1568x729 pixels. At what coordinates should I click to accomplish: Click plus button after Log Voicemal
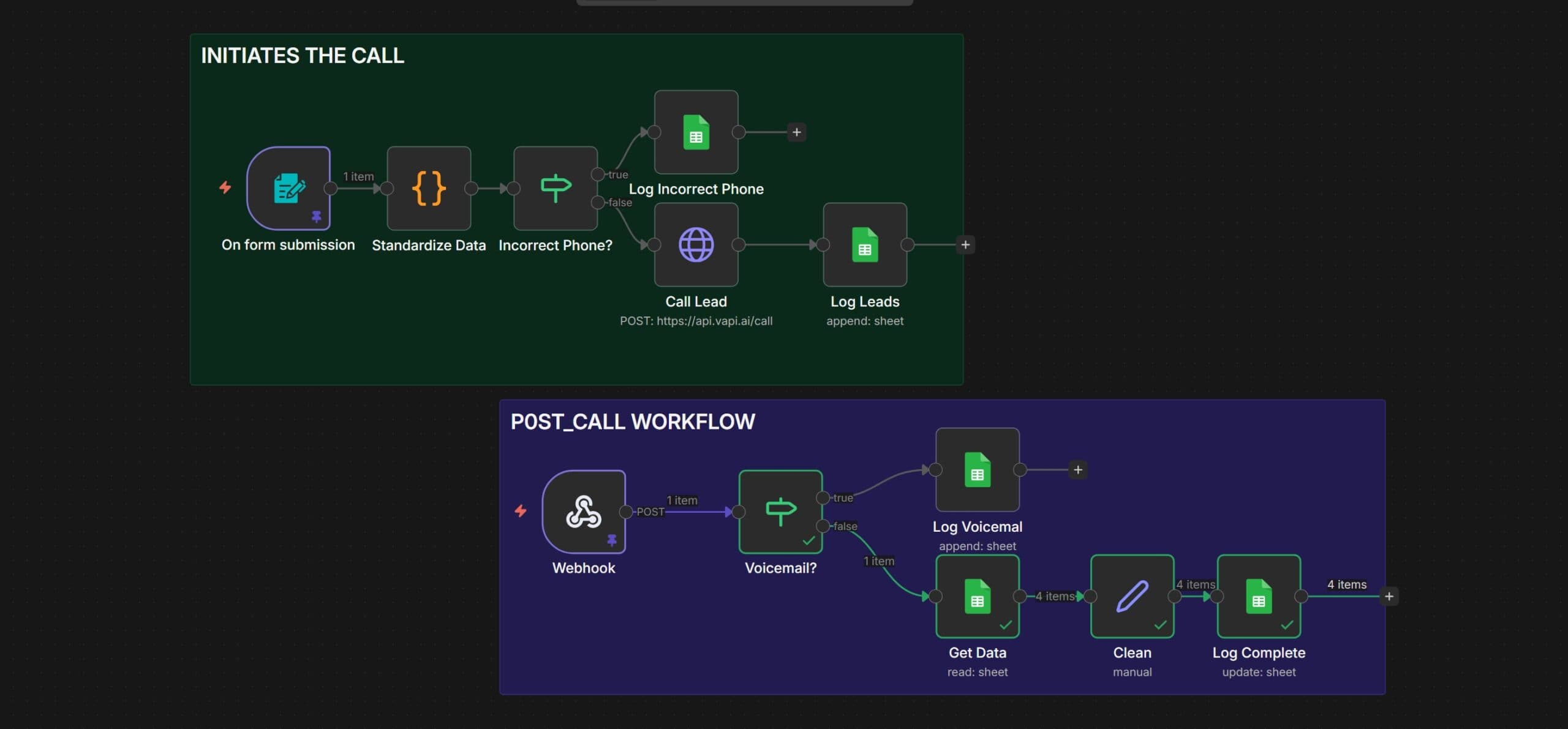1078,470
